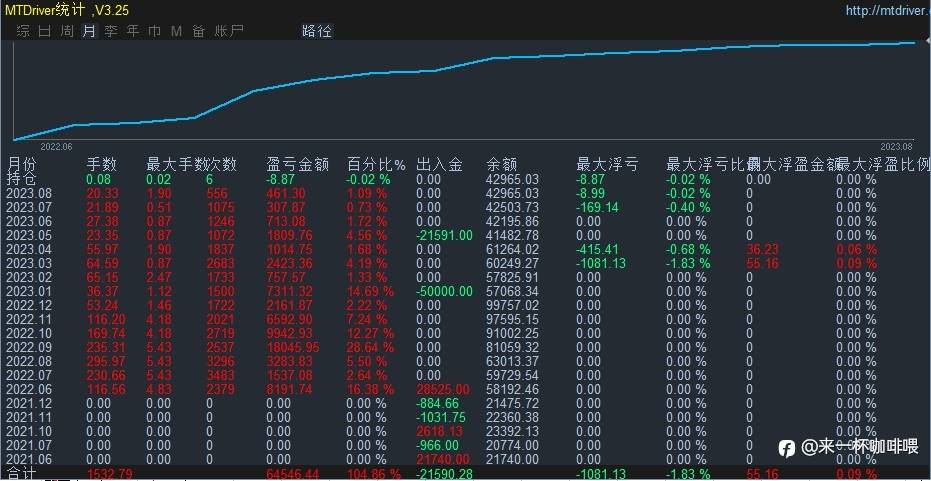Select the 2022.07 month row label
The image size is (931, 481).
29,375
